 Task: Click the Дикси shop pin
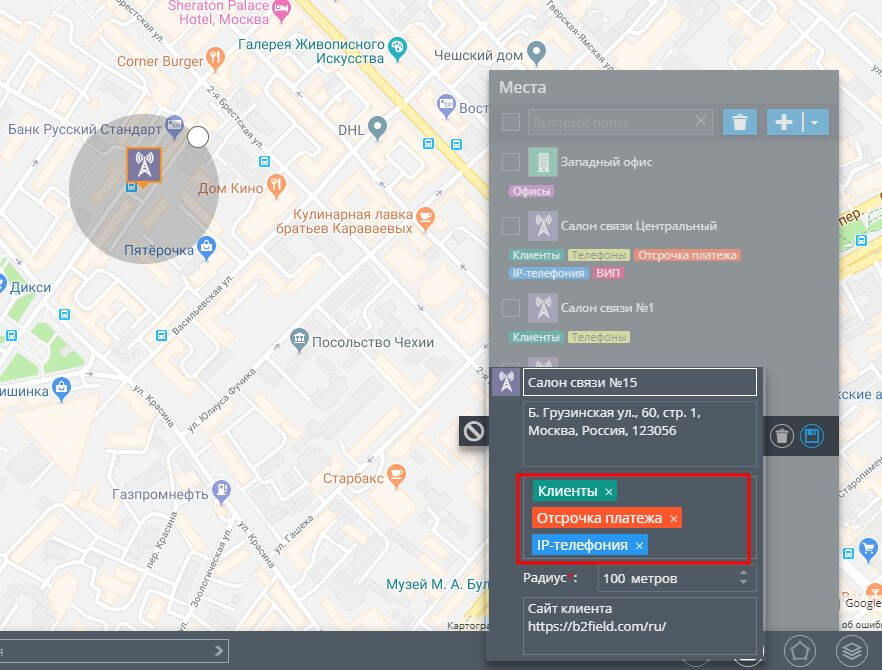tap(2, 285)
